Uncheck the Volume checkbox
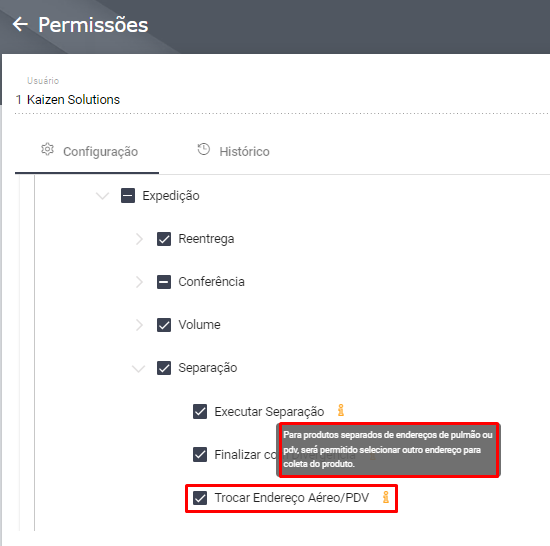Image resolution: width=550 pixels, height=546 pixels. click(164, 325)
